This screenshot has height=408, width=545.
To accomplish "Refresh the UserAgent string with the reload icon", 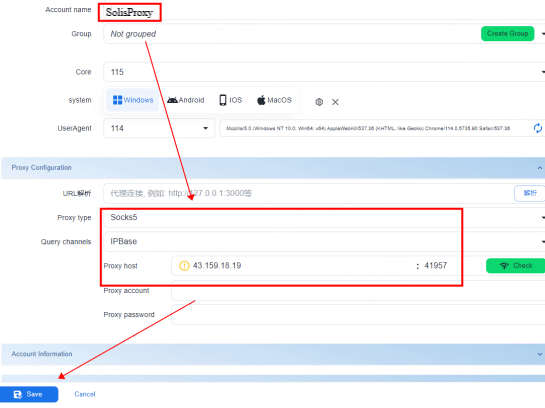I will click(538, 128).
